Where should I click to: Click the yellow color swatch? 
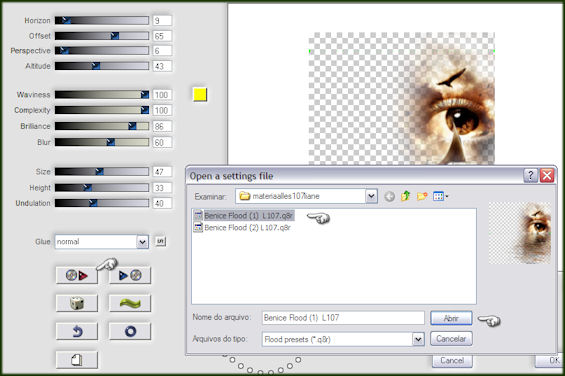(x=200, y=94)
